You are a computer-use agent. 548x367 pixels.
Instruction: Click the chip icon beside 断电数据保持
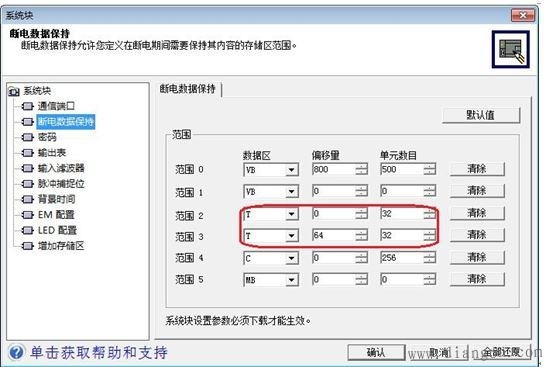coord(28,122)
